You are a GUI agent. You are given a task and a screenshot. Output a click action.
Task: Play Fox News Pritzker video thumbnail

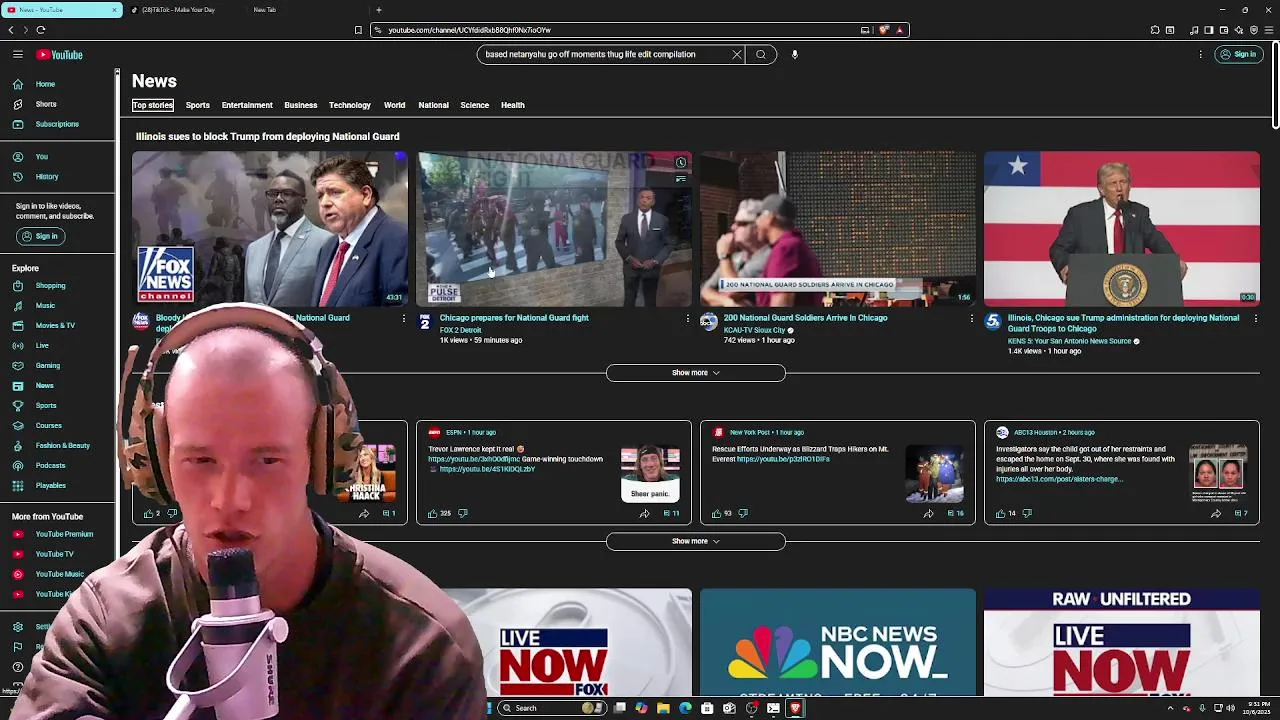tap(270, 228)
